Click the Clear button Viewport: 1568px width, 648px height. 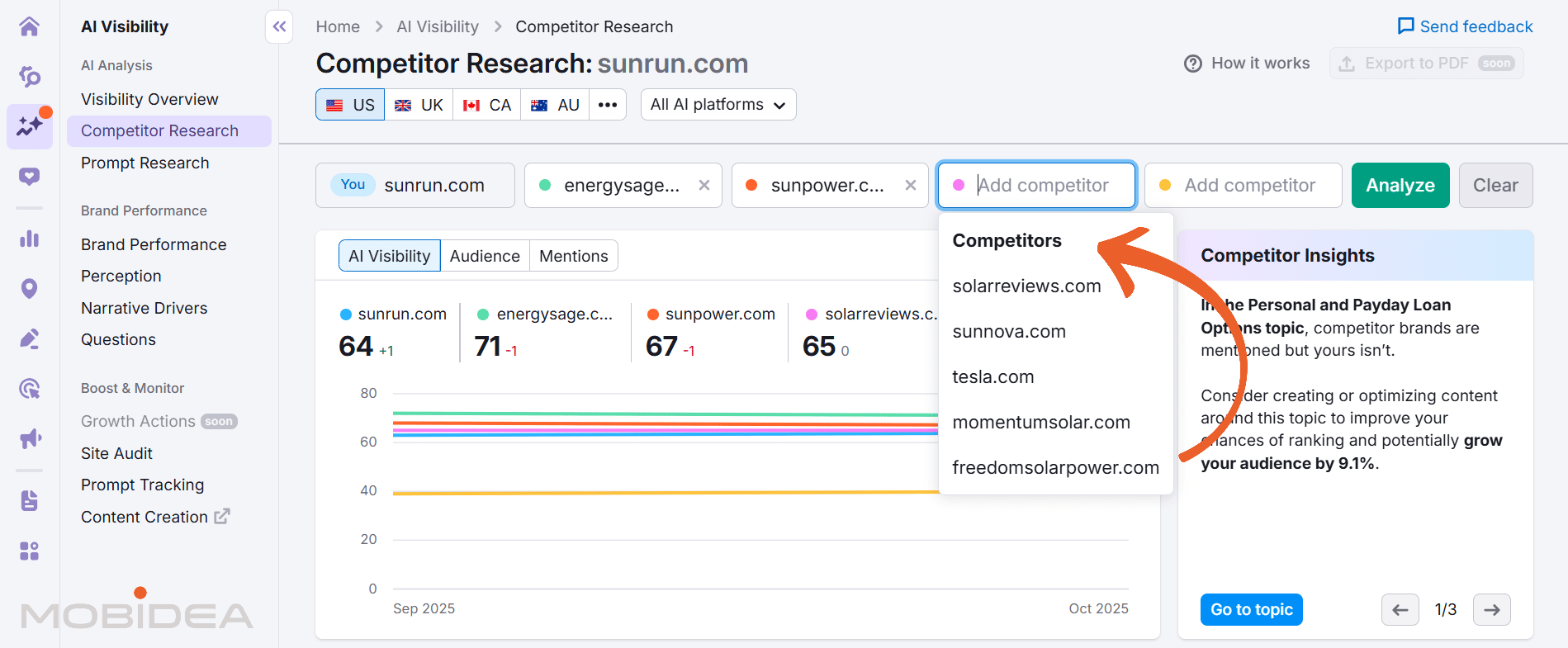1496,185
